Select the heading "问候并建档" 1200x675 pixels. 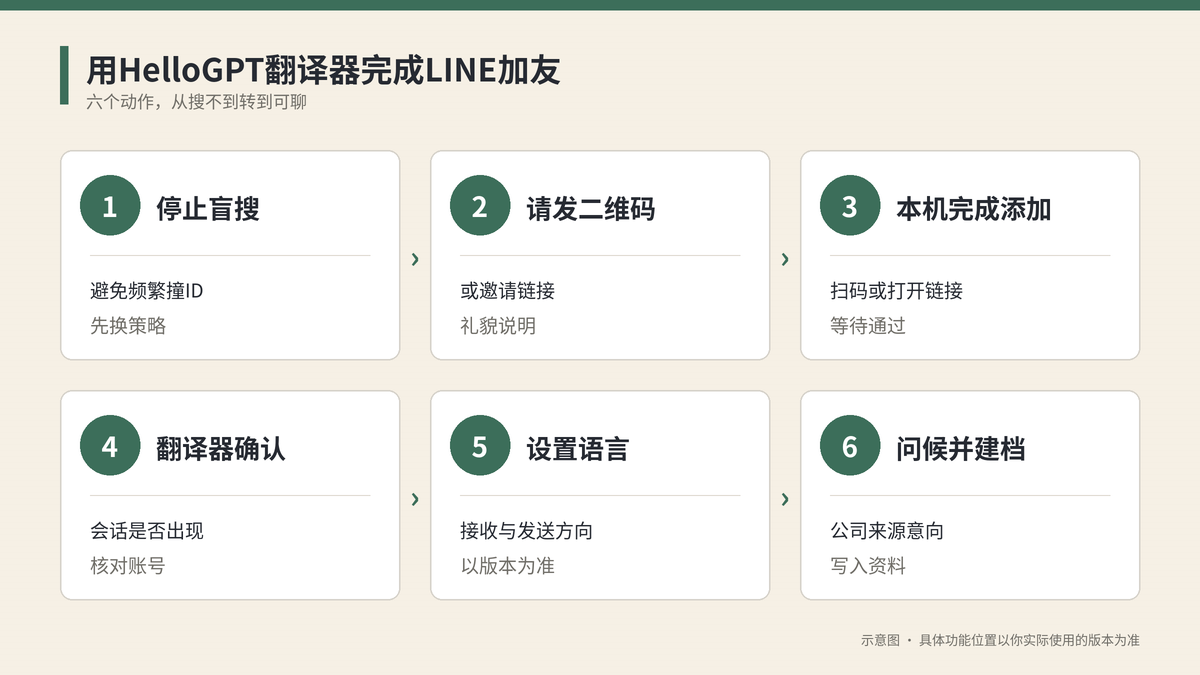(961, 448)
